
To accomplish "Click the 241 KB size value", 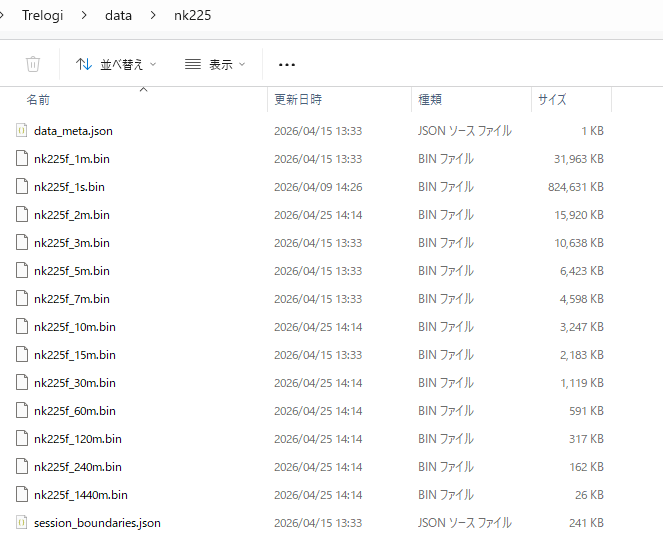I will (586, 523).
